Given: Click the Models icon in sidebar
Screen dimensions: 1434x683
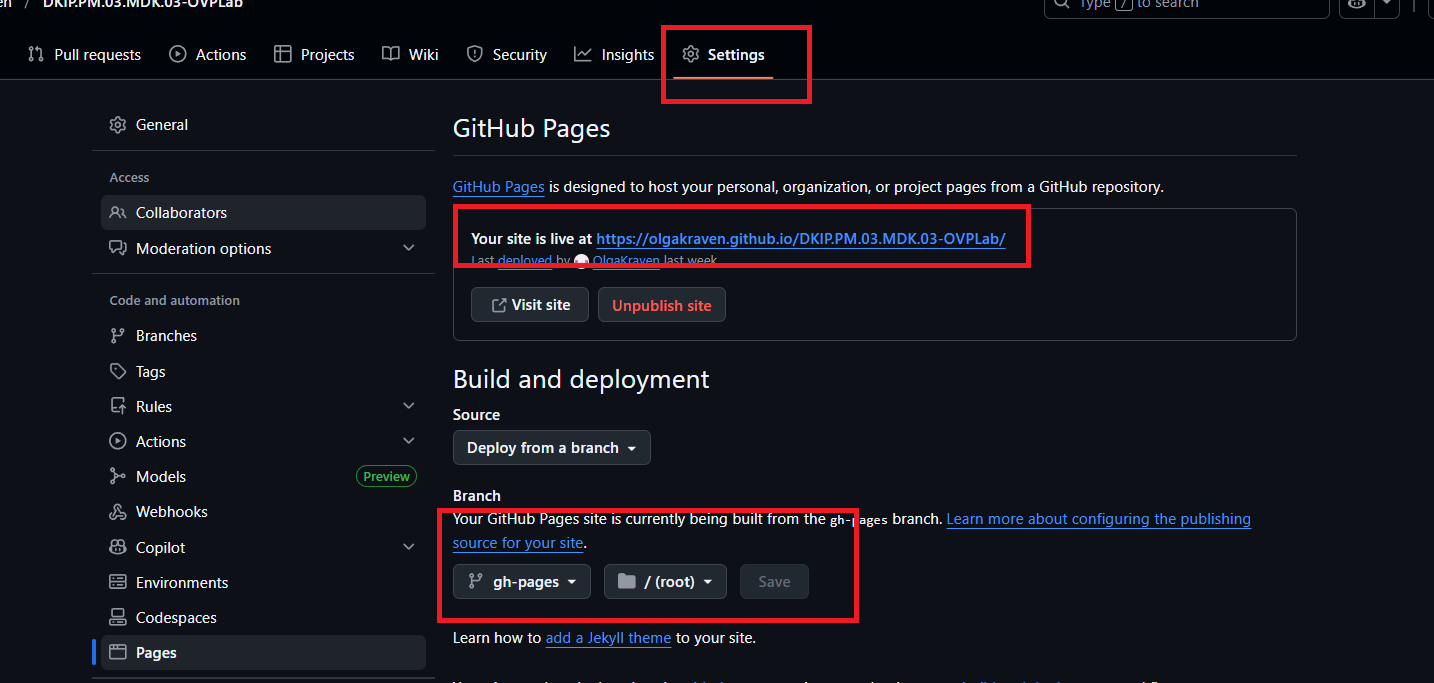Looking at the screenshot, I should (x=118, y=477).
